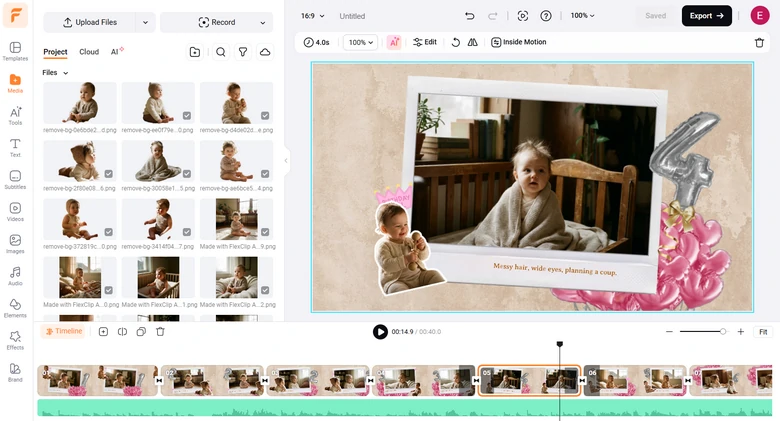Toggle checkbox on Made with FlexClip A...9.png
This screenshot has width=780, height=421.
point(265,232)
